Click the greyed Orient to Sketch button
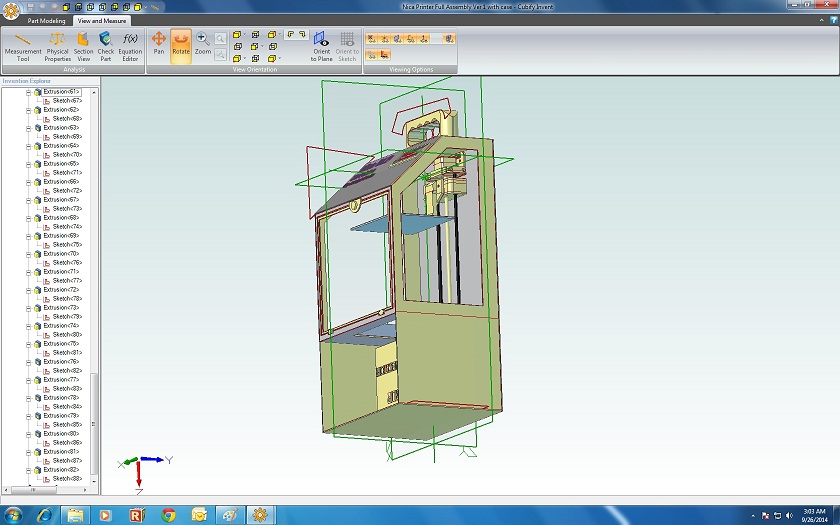This screenshot has height=525, width=840. click(x=347, y=47)
